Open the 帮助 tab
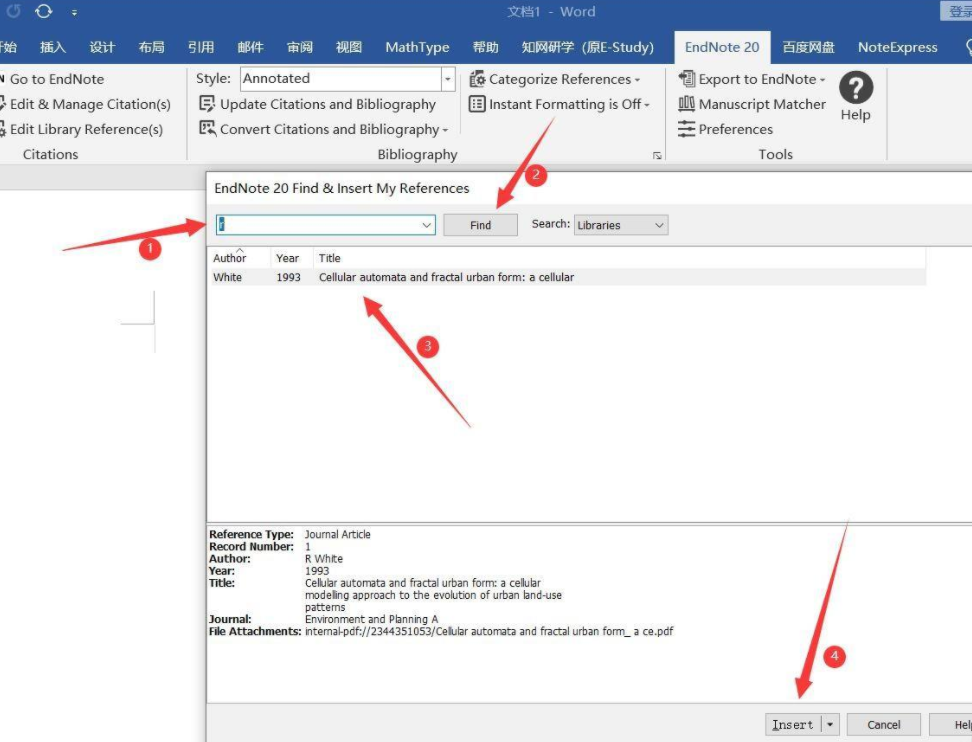Image resolution: width=972 pixels, height=742 pixels. [x=485, y=47]
